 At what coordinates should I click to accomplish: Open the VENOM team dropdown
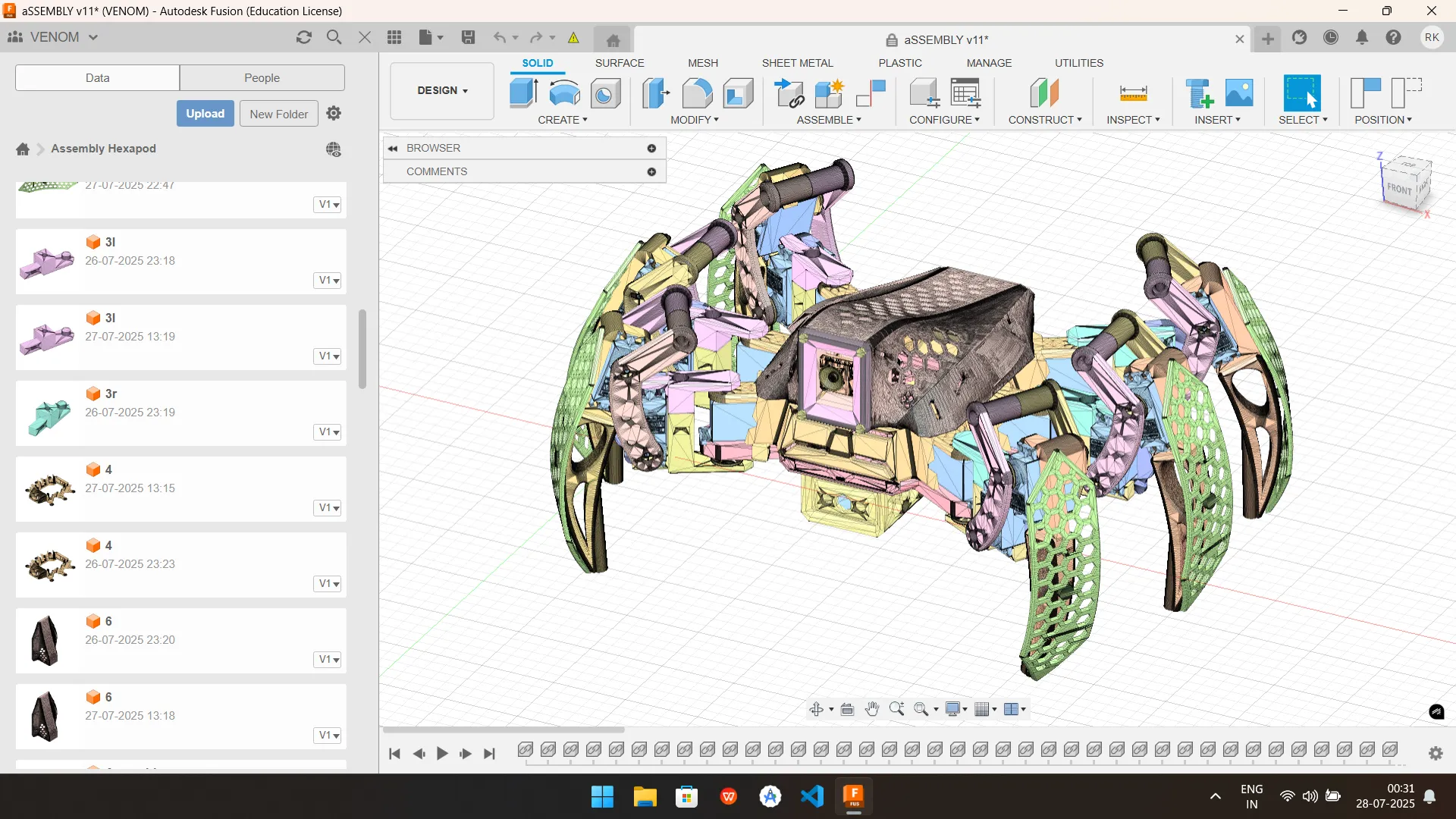(53, 37)
